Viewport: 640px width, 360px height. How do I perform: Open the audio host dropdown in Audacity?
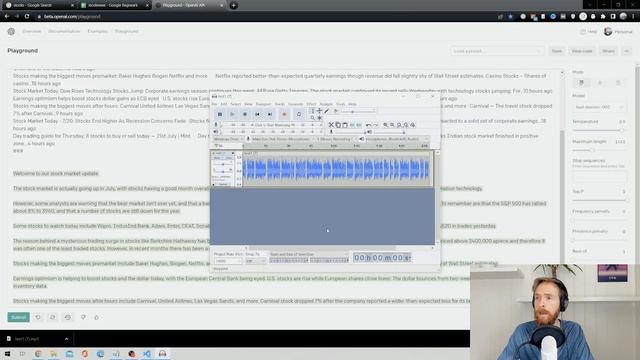(x=228, y=139)
